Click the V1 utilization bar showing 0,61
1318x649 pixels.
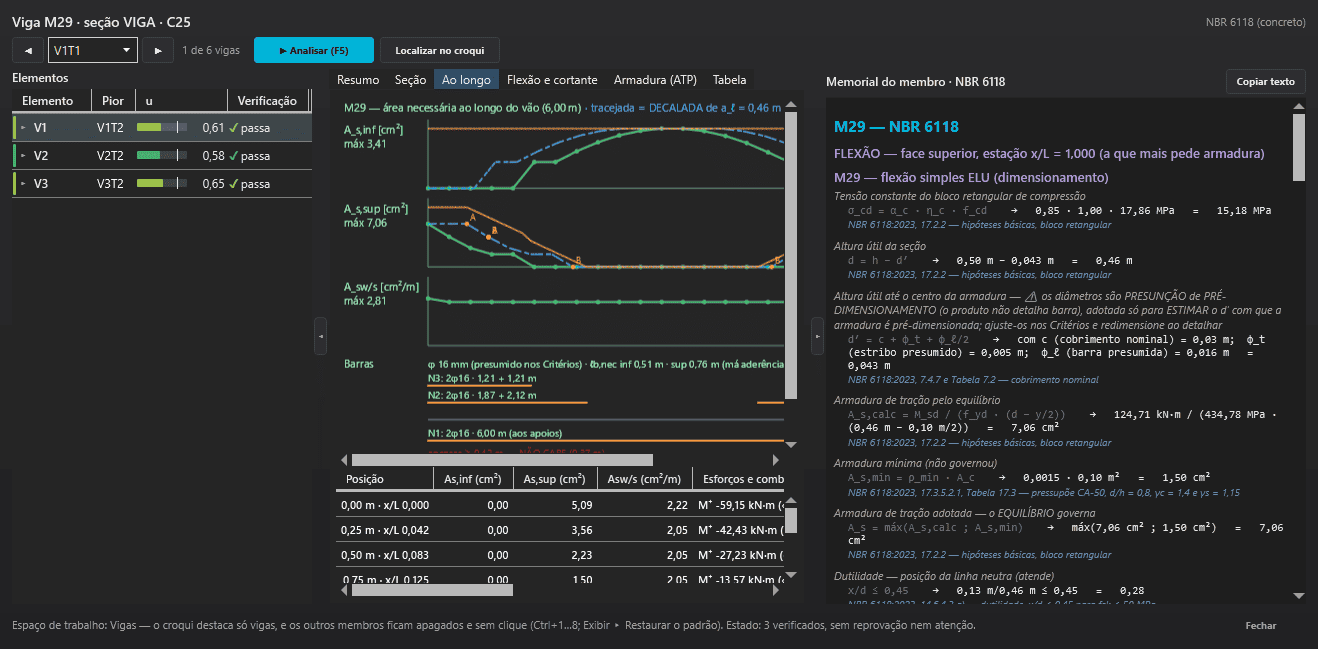(162, 128)
